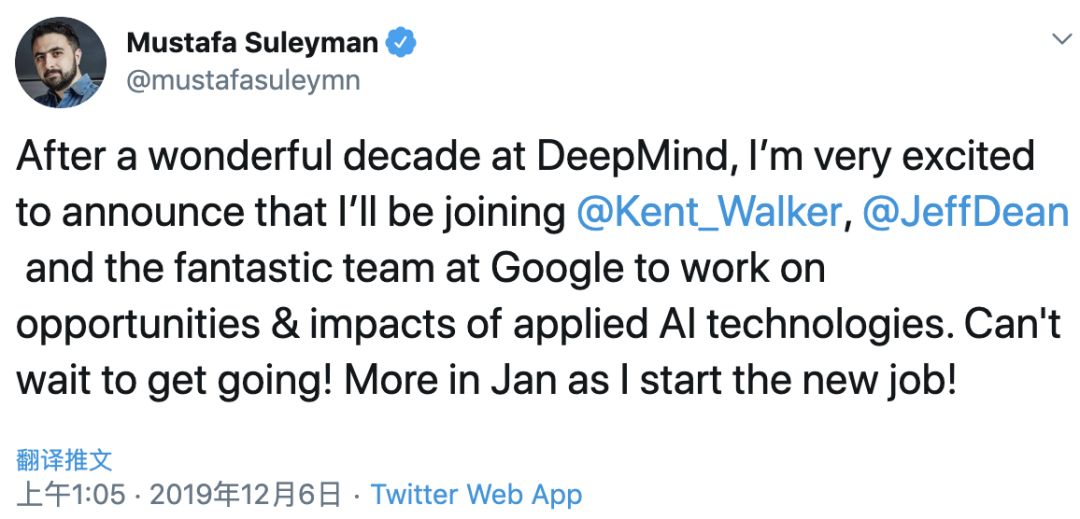Click the 上午1:05 timestamp
Viewport: 1080px width, 519px height.
coord(68,494)
